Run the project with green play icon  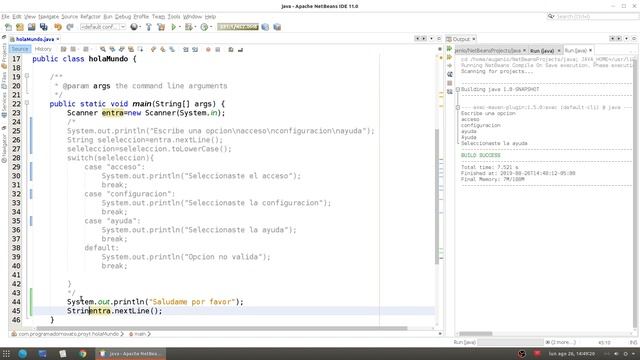click(173, 27)
